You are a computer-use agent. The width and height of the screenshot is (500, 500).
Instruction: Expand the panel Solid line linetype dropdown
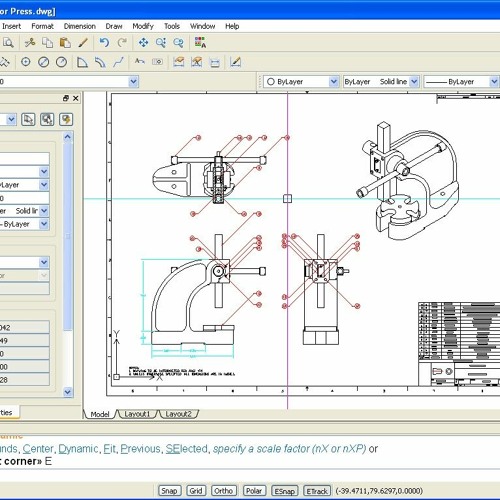44,211
